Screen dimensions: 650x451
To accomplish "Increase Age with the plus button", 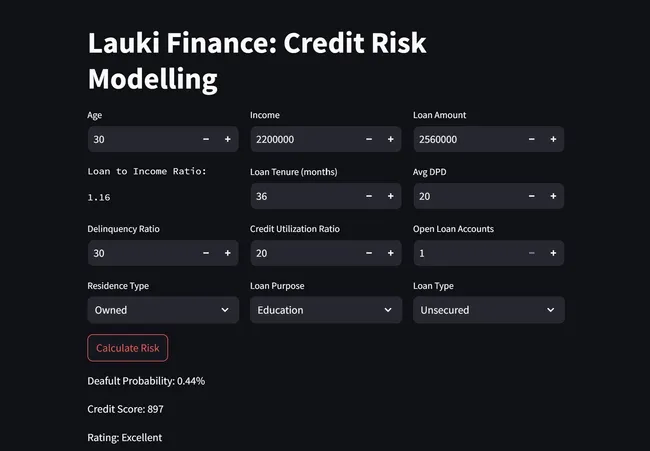I will tap(227, 139).
